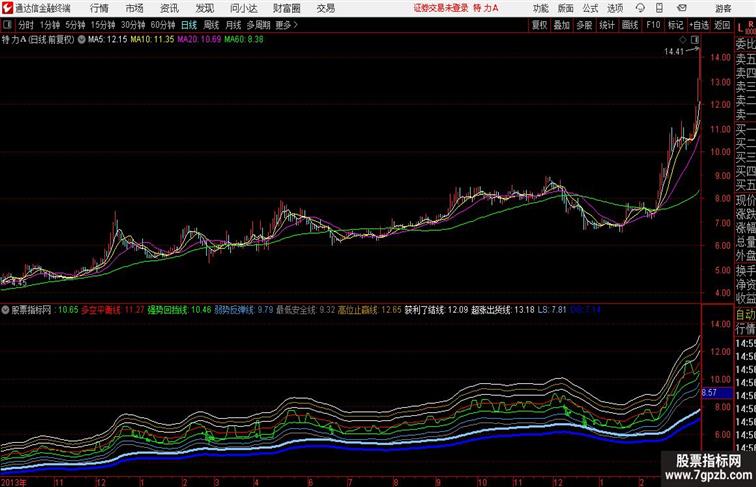
Task: Click the 高位止赢线 indicator label
Action: (357, 310)
